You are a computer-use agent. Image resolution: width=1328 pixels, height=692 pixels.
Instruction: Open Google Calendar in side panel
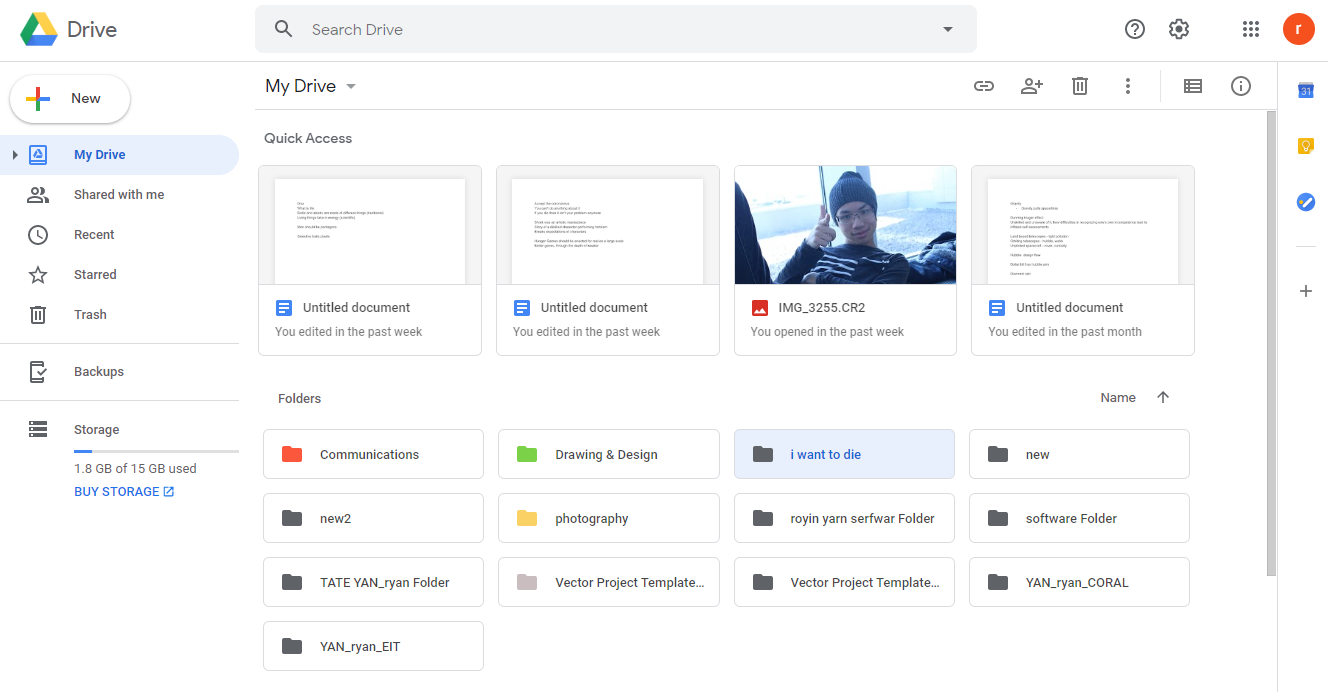1305,91
